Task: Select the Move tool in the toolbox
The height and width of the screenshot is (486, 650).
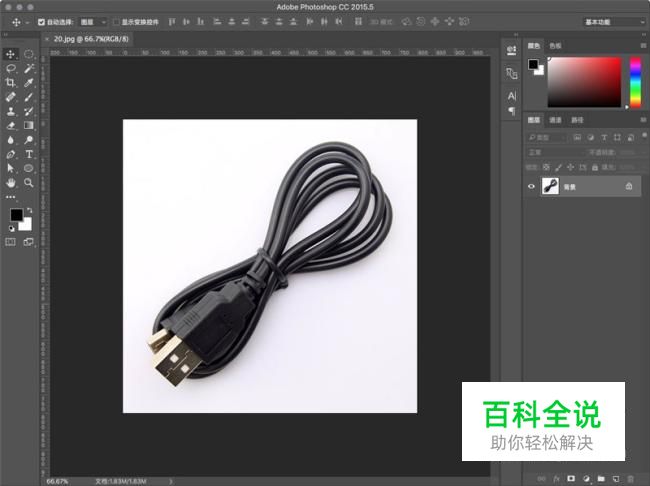Action: click(10, 54)
